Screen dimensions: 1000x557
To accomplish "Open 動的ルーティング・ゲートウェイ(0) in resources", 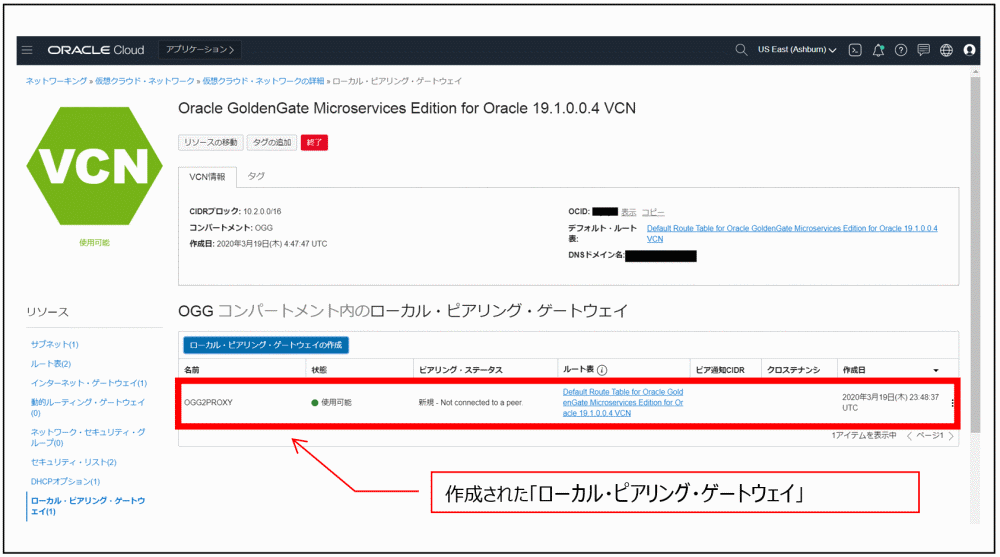I will pyautogui.click(x=87, y=408).
